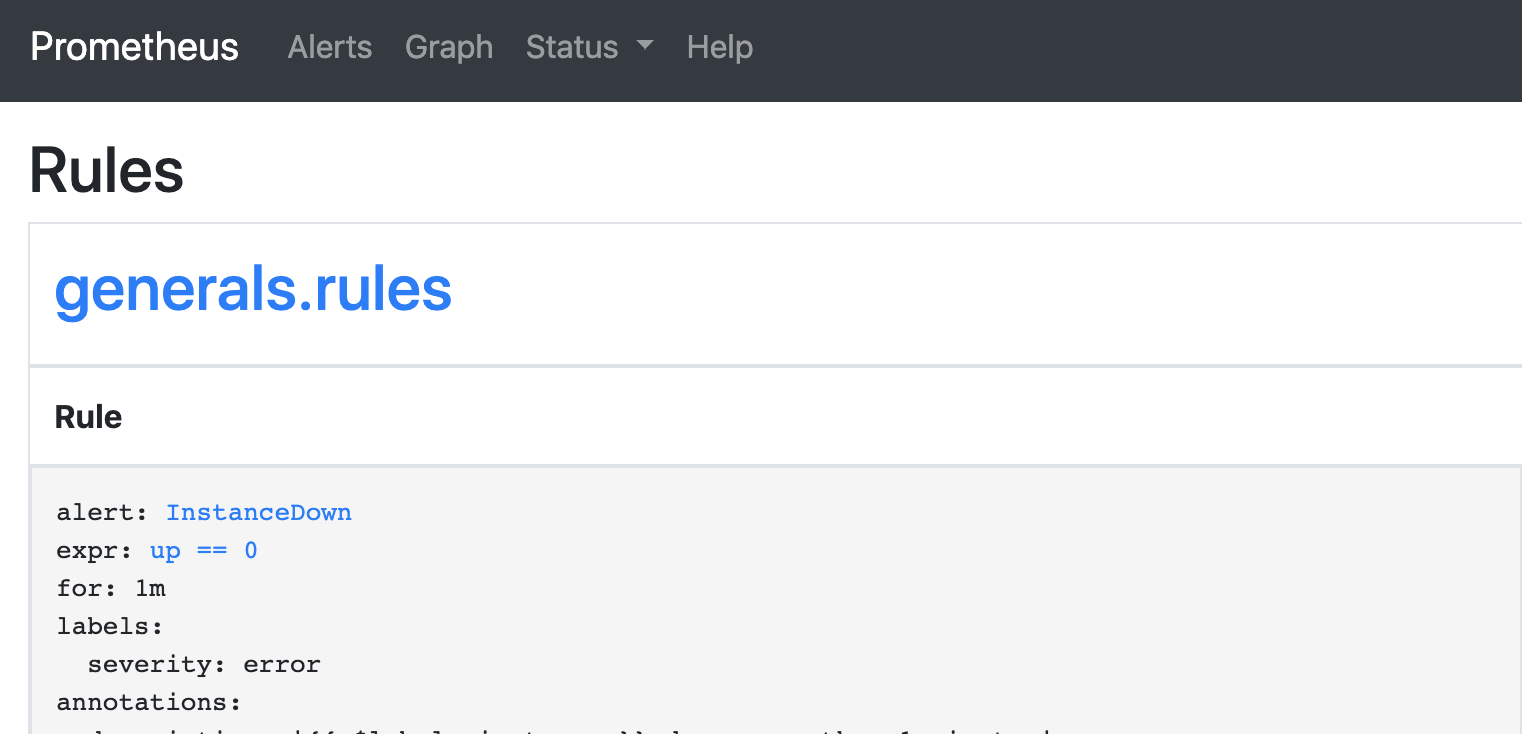Viewport: 1522px width, 734px height.
Task: Open the generals.rules group link
Action: 253,290
